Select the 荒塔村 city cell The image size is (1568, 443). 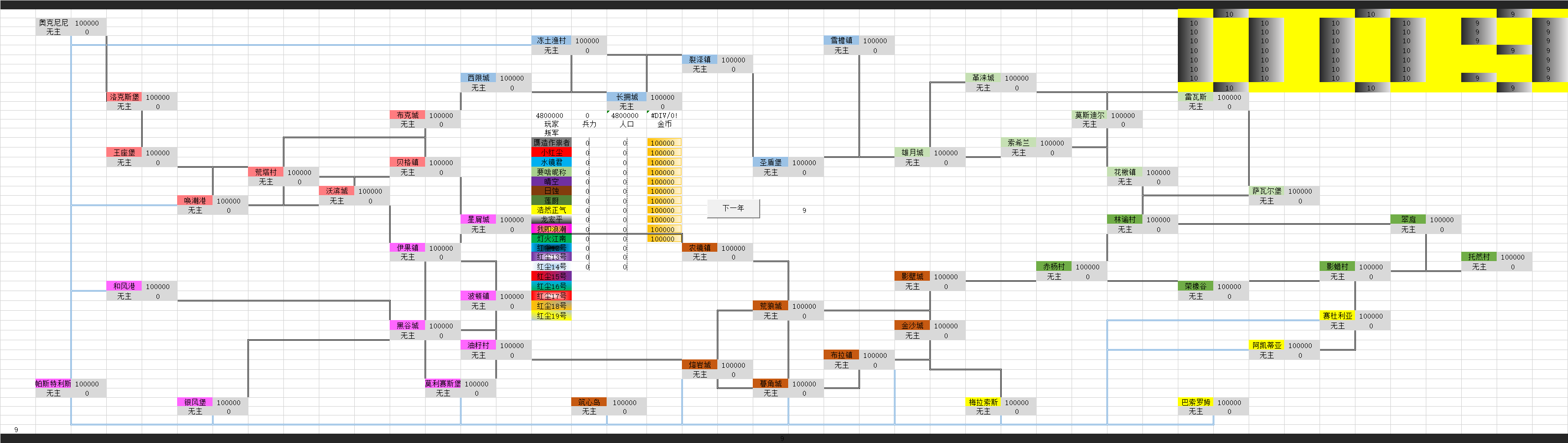[266, 172]
